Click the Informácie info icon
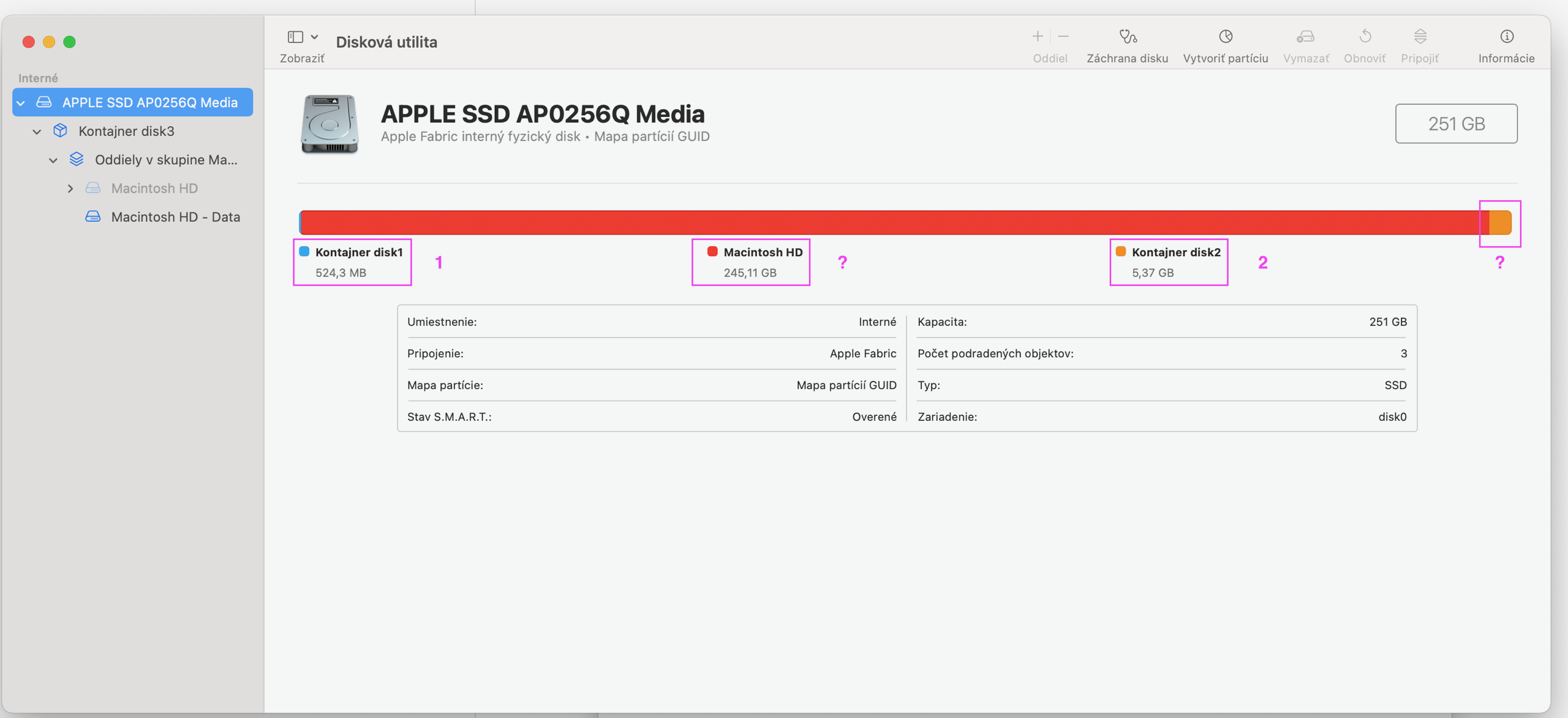The image size is (1568, 718). point(1506,37)
